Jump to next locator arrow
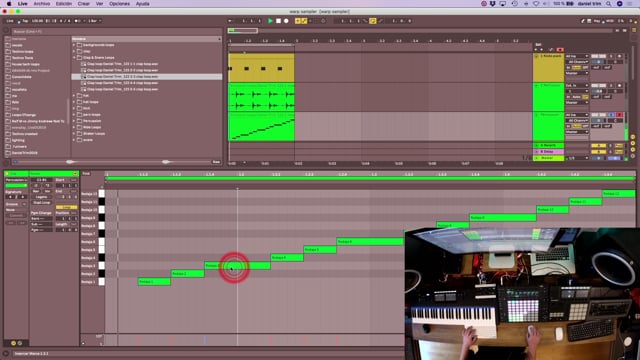 pyautogui.click(x=542, y=50)
